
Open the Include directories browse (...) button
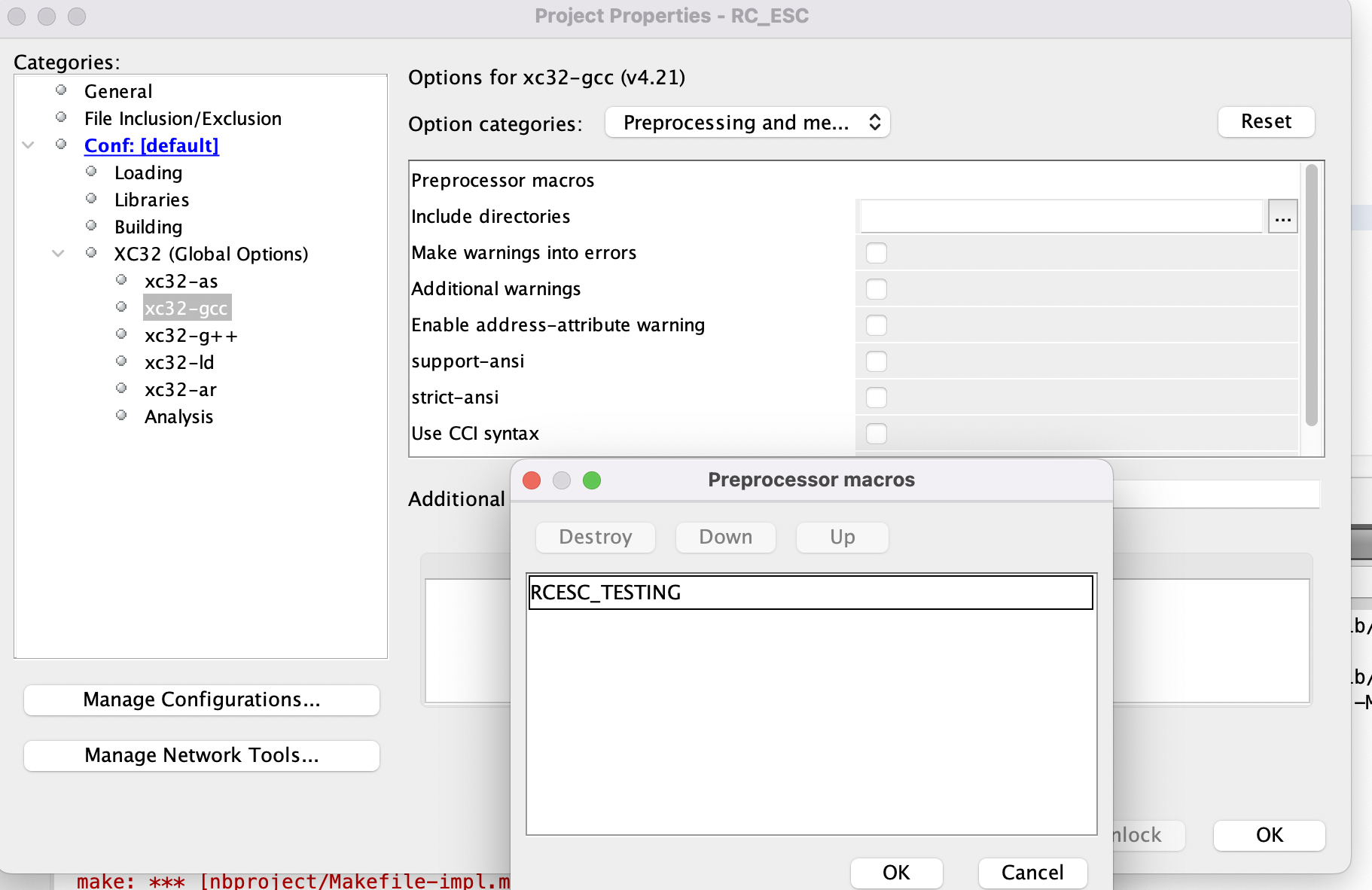coord(1282,217)
